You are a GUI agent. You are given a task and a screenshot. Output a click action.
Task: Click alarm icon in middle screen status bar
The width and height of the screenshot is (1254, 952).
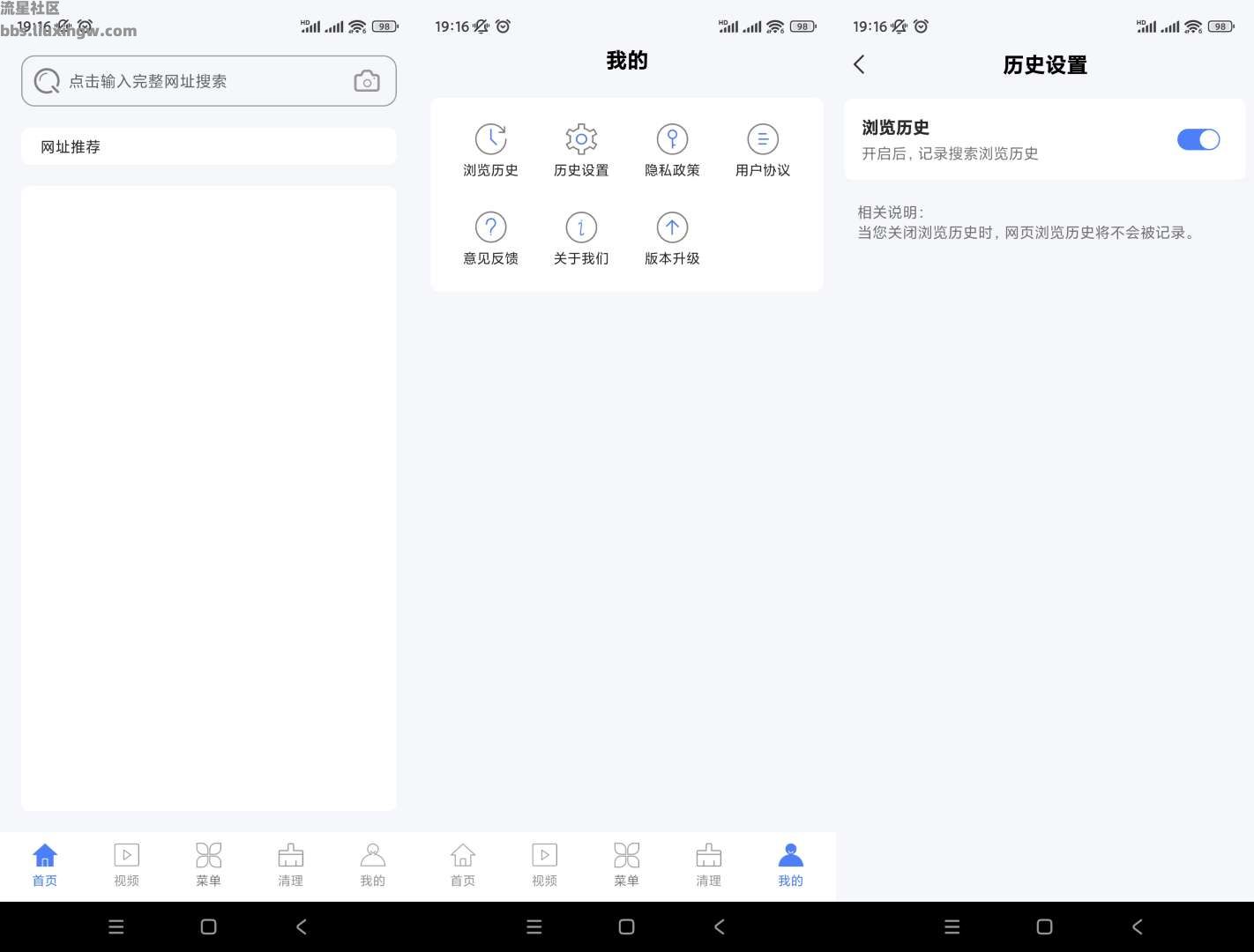tap(503, 26)
